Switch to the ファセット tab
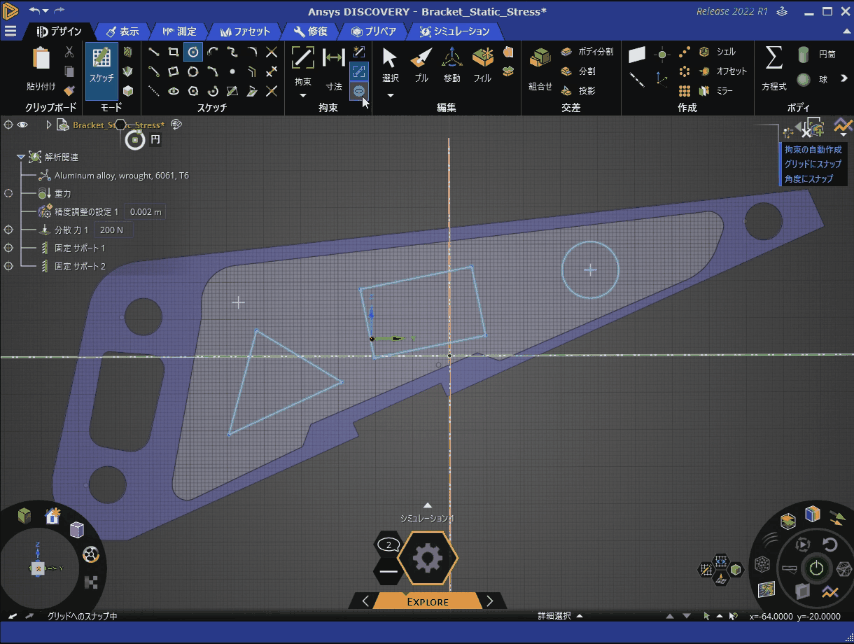854x644 pixels. point(245,32)
